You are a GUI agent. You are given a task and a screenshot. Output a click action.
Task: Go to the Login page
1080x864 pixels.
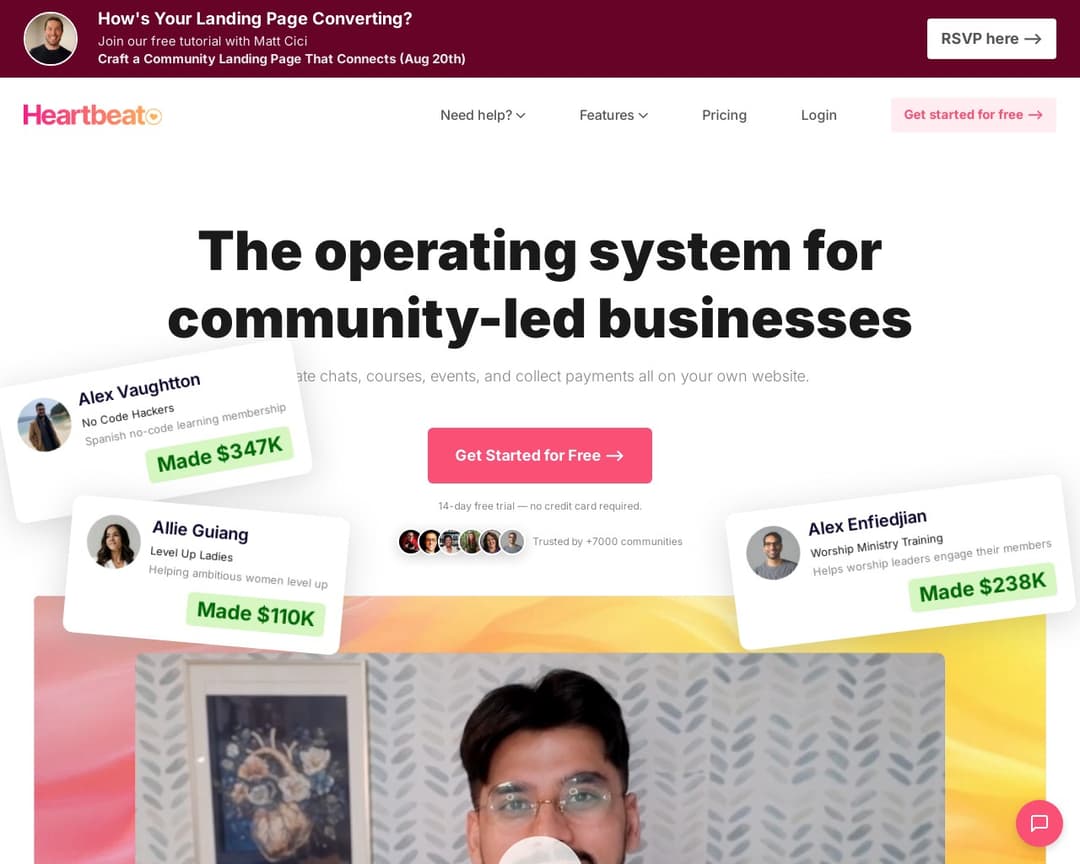[x=818, y=115]
